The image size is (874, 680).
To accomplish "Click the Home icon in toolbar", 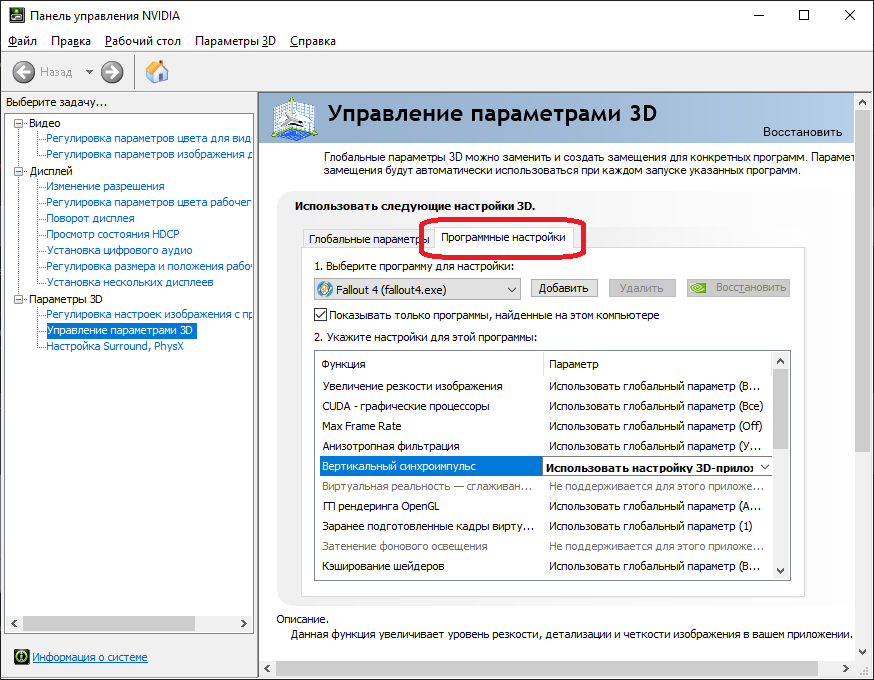I will click(157, 72).
